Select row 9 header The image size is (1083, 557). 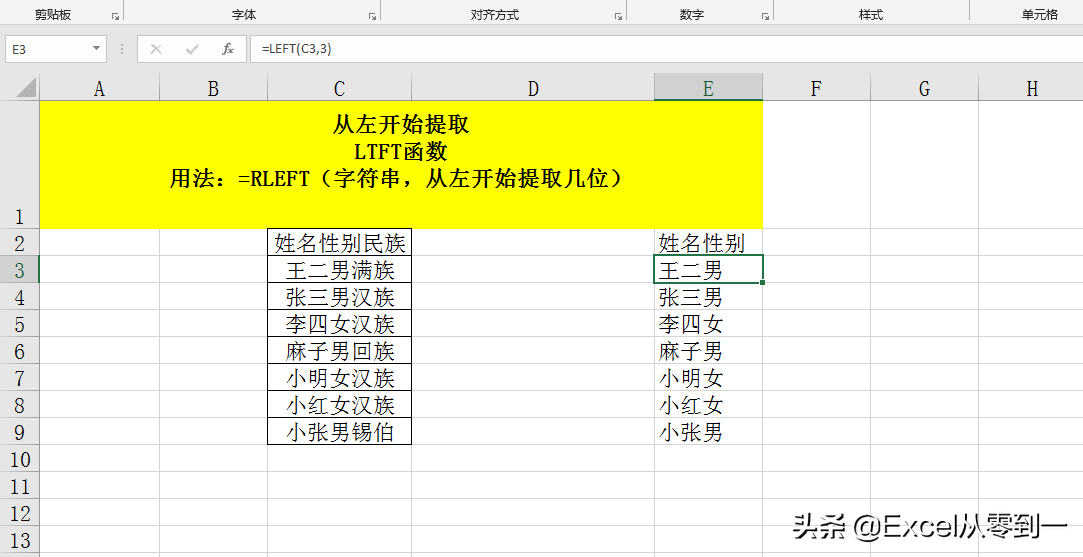pyautogui.click(x=19, y=432)
